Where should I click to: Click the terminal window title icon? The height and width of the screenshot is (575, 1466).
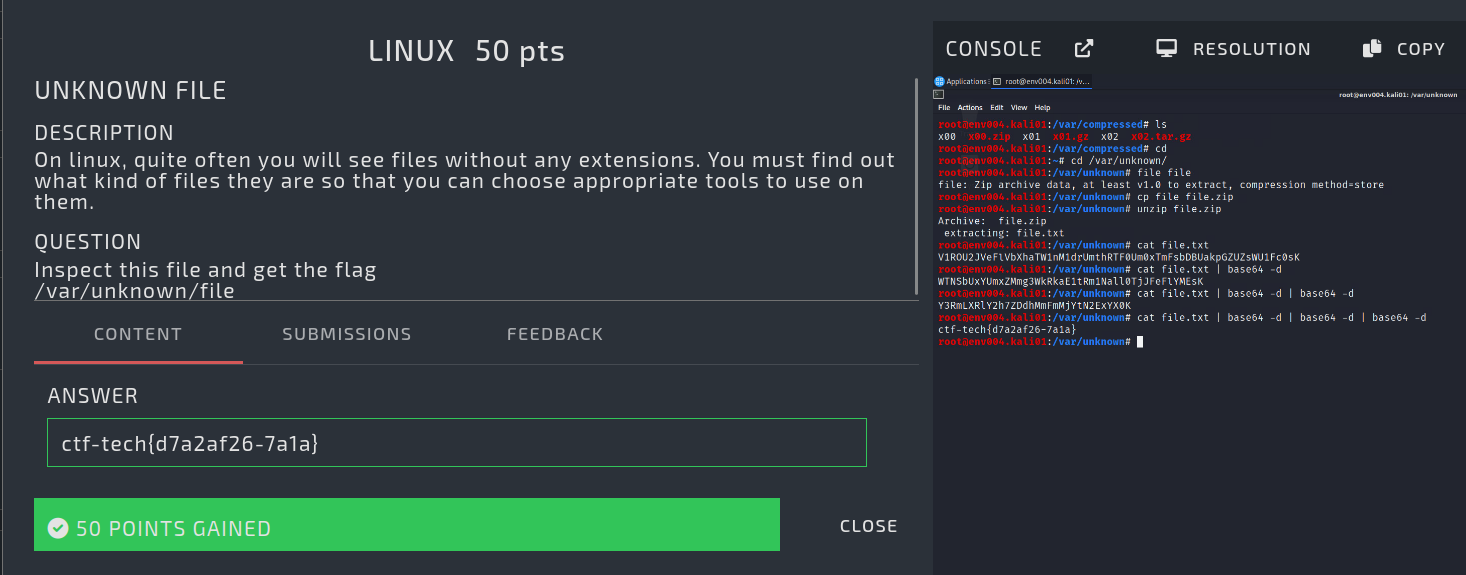pyautogui.click(x=939, y=94)
